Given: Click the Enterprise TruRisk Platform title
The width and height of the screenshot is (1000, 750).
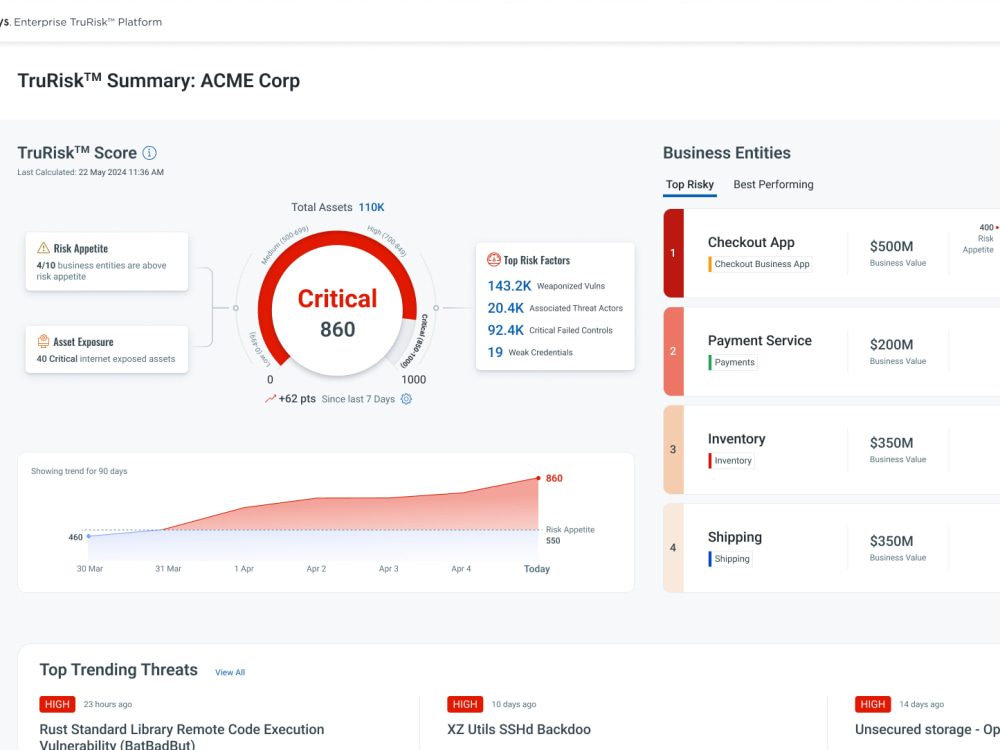Looking at the screenshot, I should [87, 22].
